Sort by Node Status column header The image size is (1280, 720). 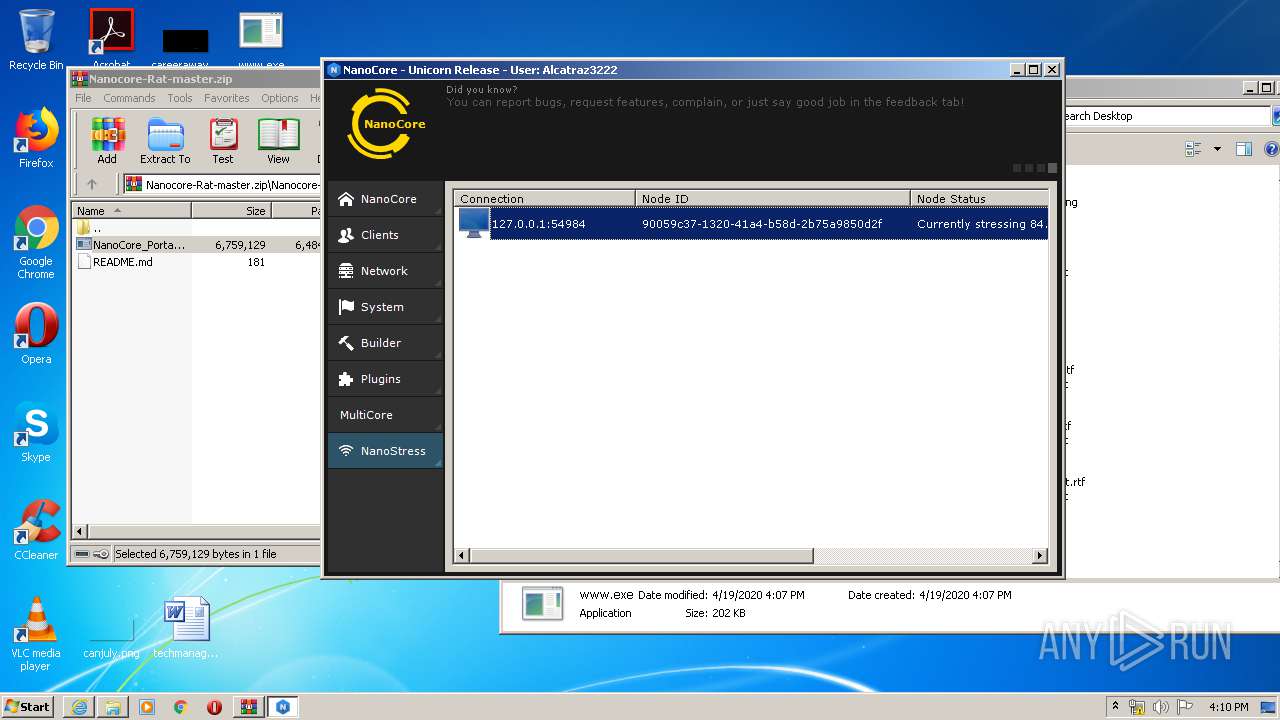coord(979,198)
